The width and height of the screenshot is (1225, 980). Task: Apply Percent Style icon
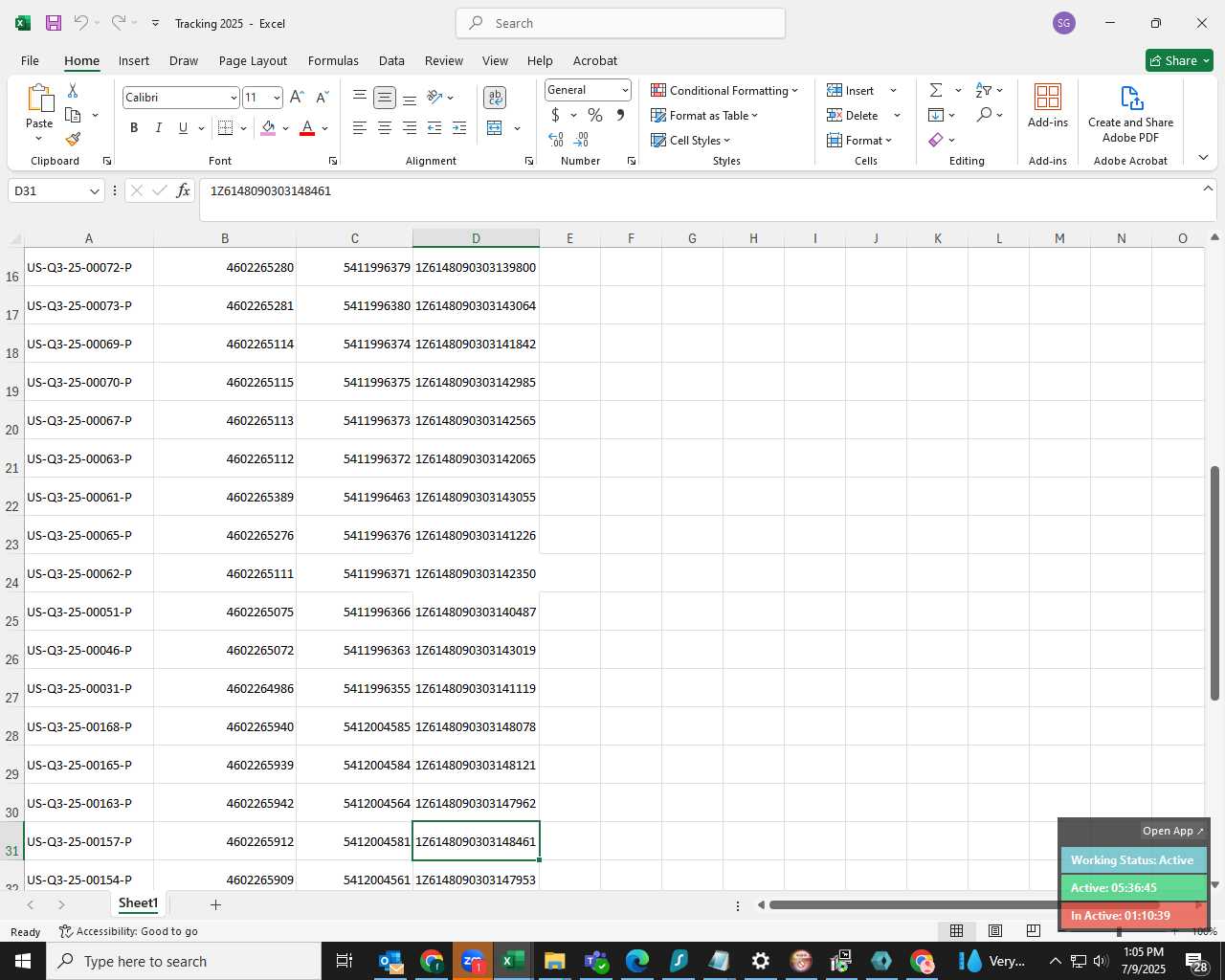tap(595, 115)
